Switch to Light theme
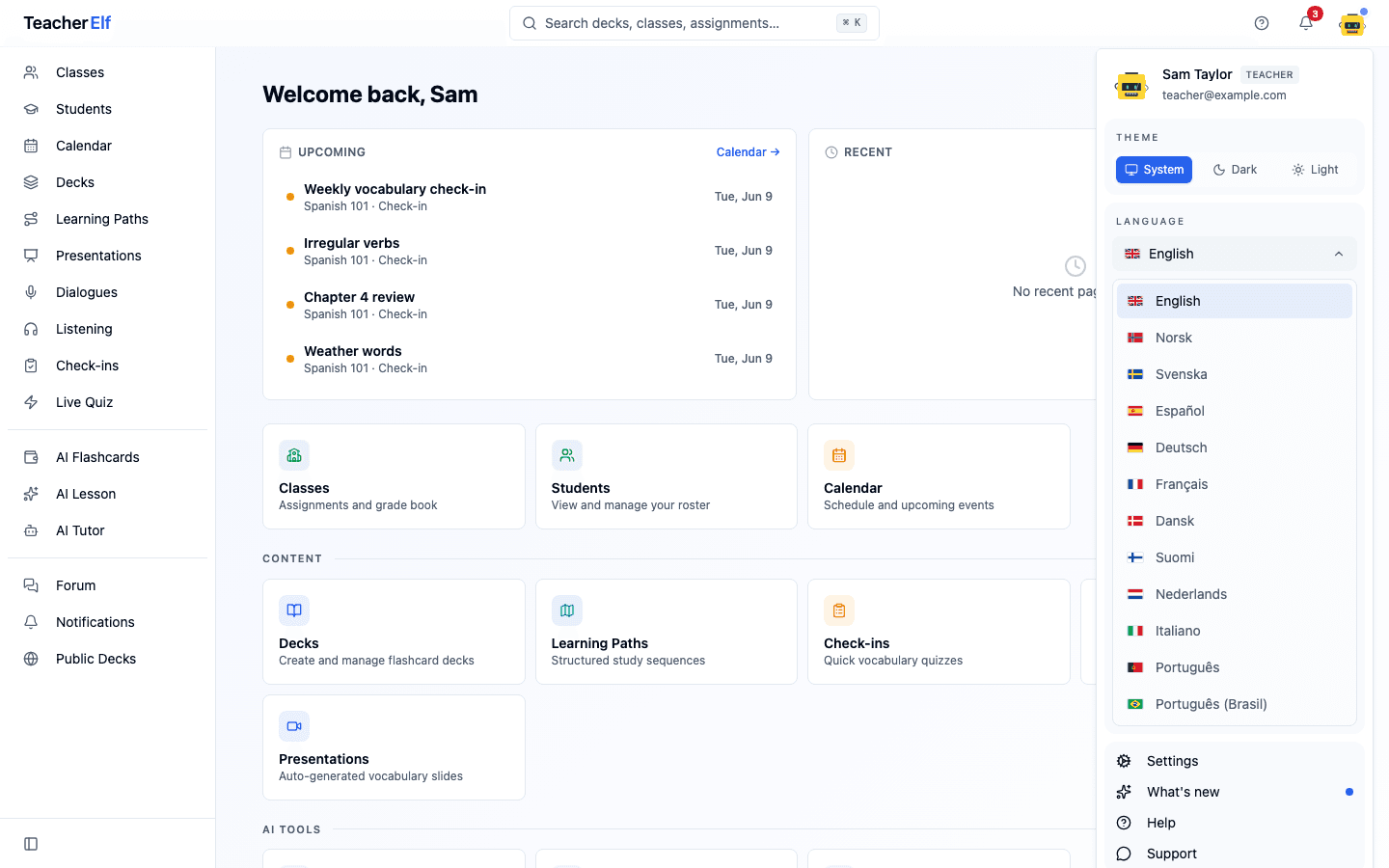This screenshot has width=1389, height=868. coord(1316,170)
